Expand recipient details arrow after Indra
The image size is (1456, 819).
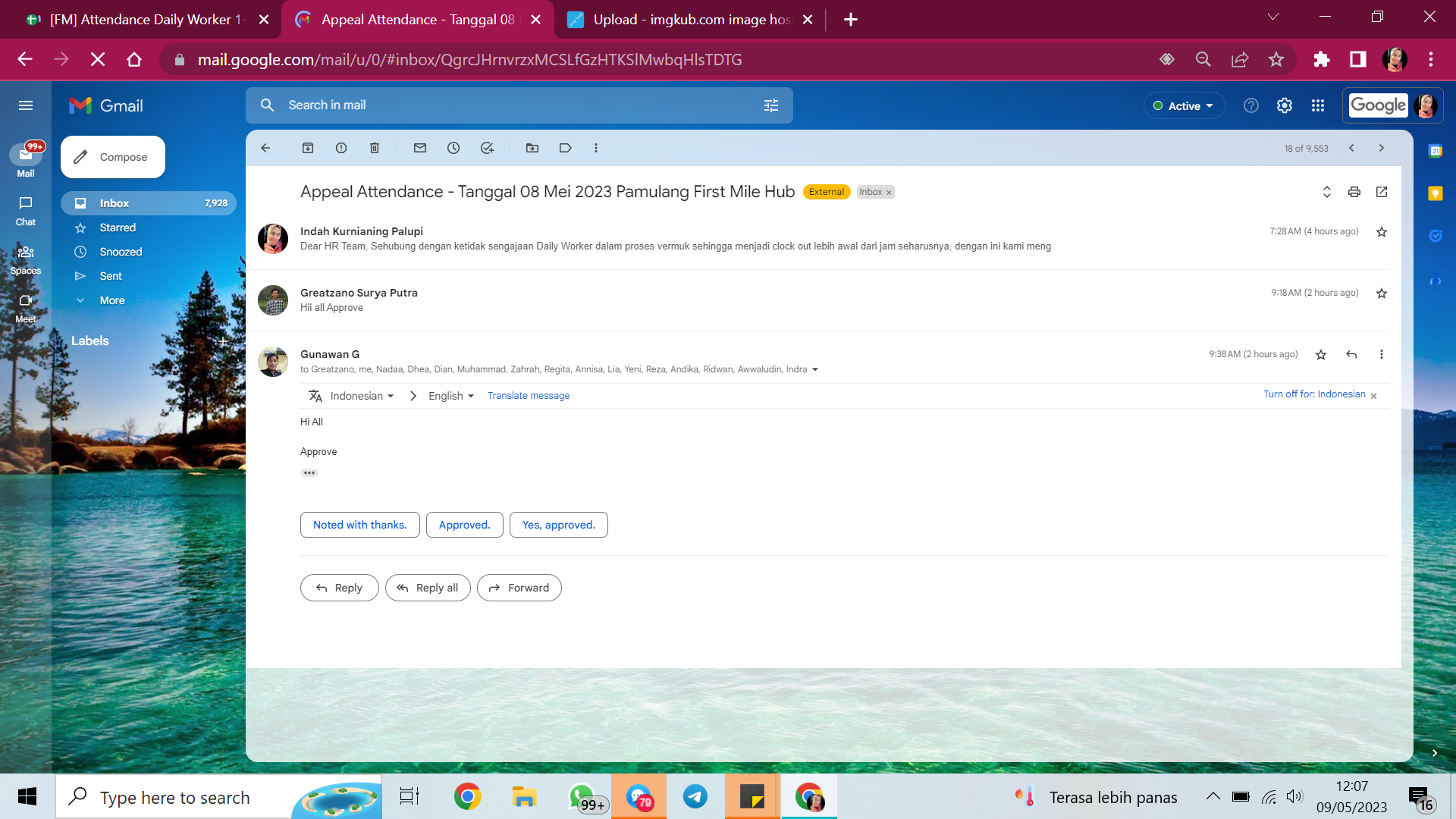coord(815,369)
